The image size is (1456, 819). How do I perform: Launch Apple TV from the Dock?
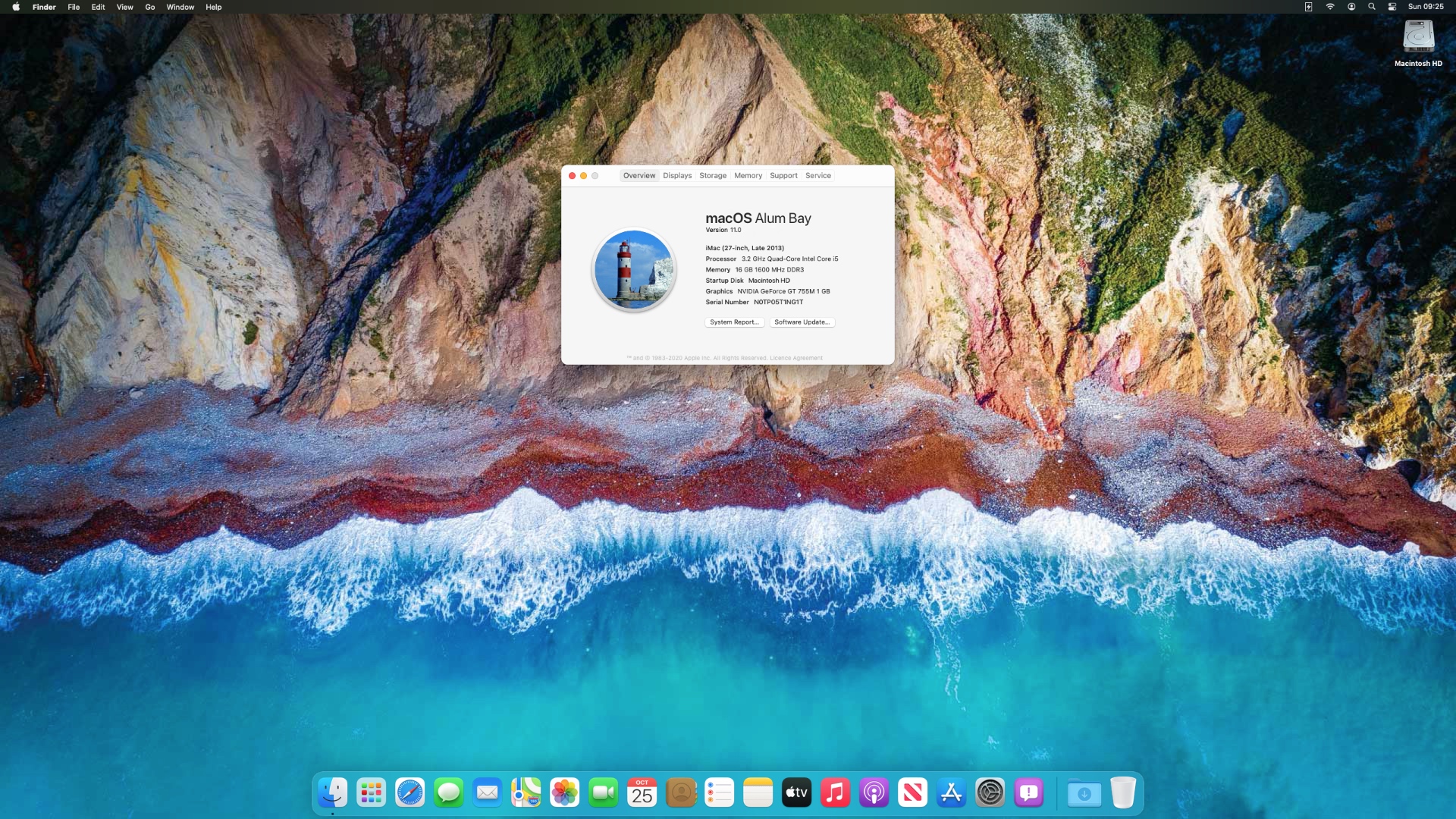pyautogui.click(x=796, y=793)
